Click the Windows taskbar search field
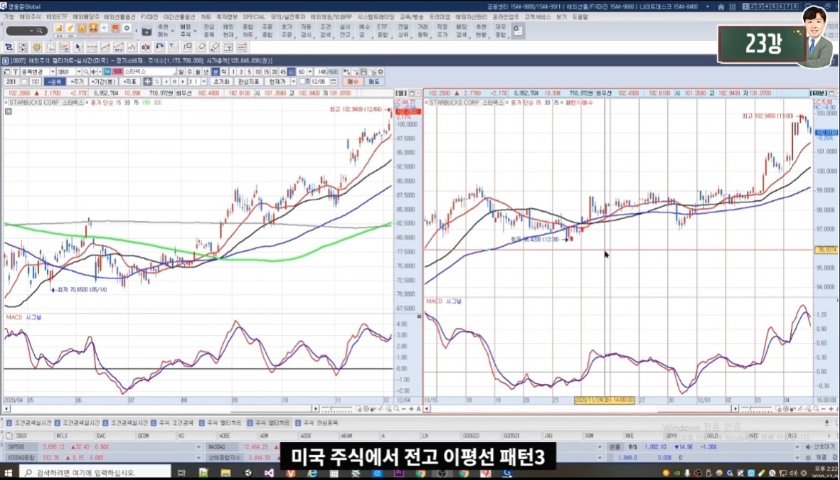The image size is (840, 480). click(x=80, y=469)
